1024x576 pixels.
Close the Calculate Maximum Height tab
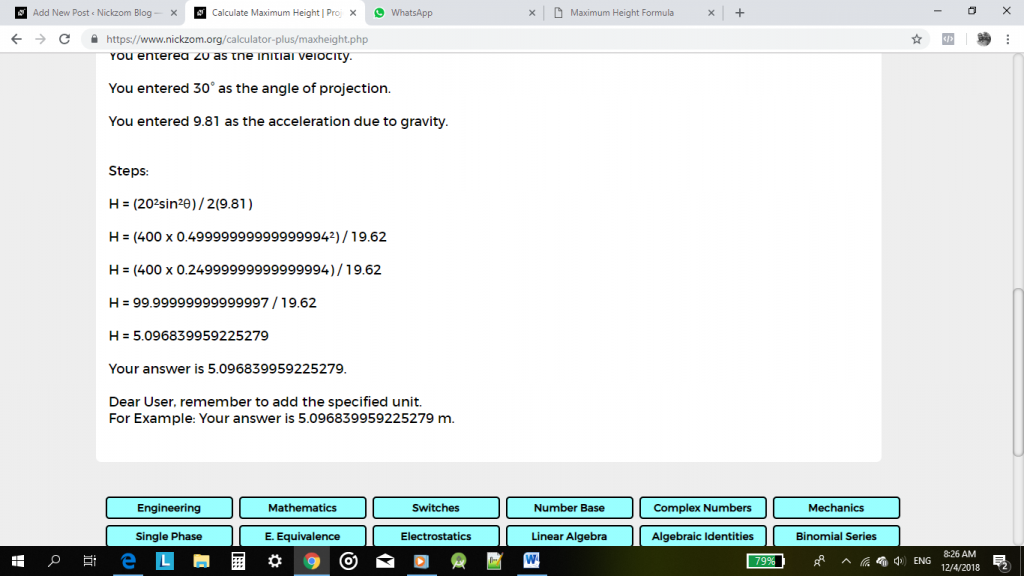tap(353, 12)
